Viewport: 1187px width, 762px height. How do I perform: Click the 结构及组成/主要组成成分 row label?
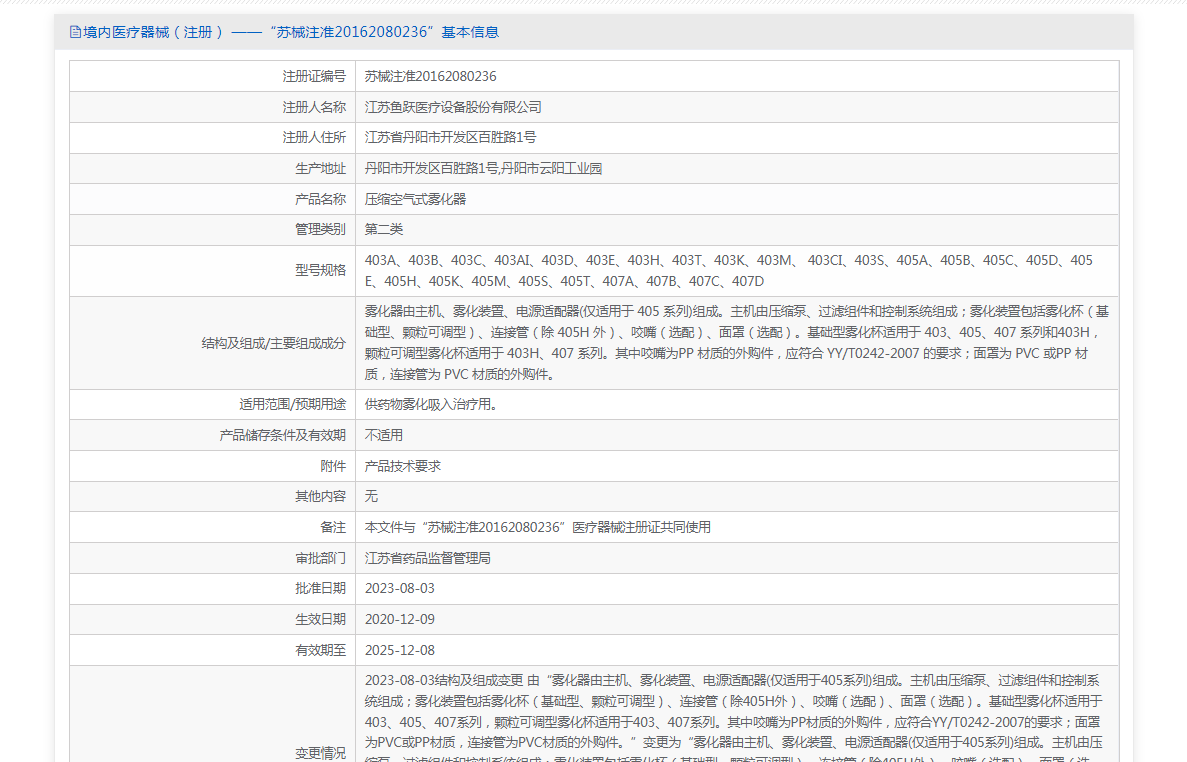[274, 343]
